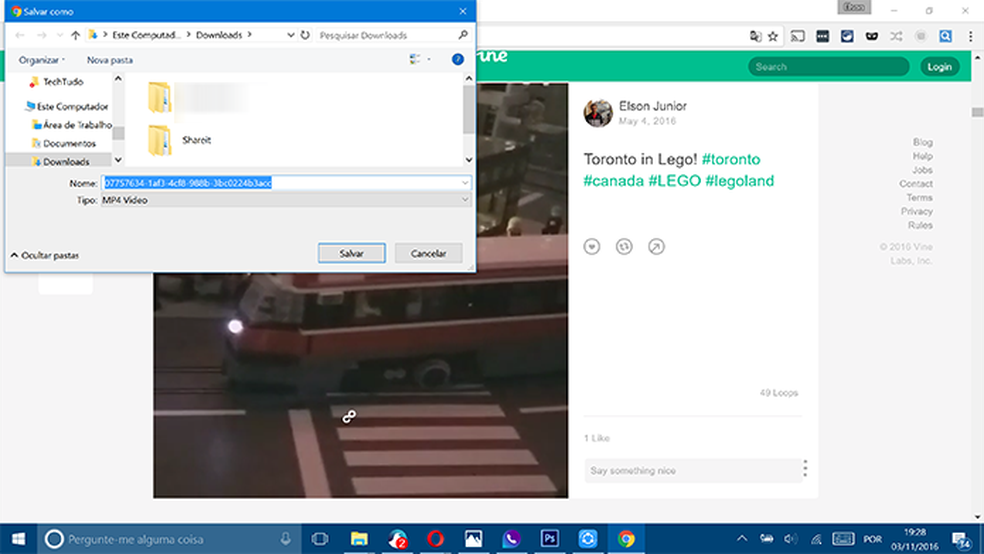Viewport: 984px width, 554px height.
Task: Click the Chrome cast extension icon
Action: [798, 36]
